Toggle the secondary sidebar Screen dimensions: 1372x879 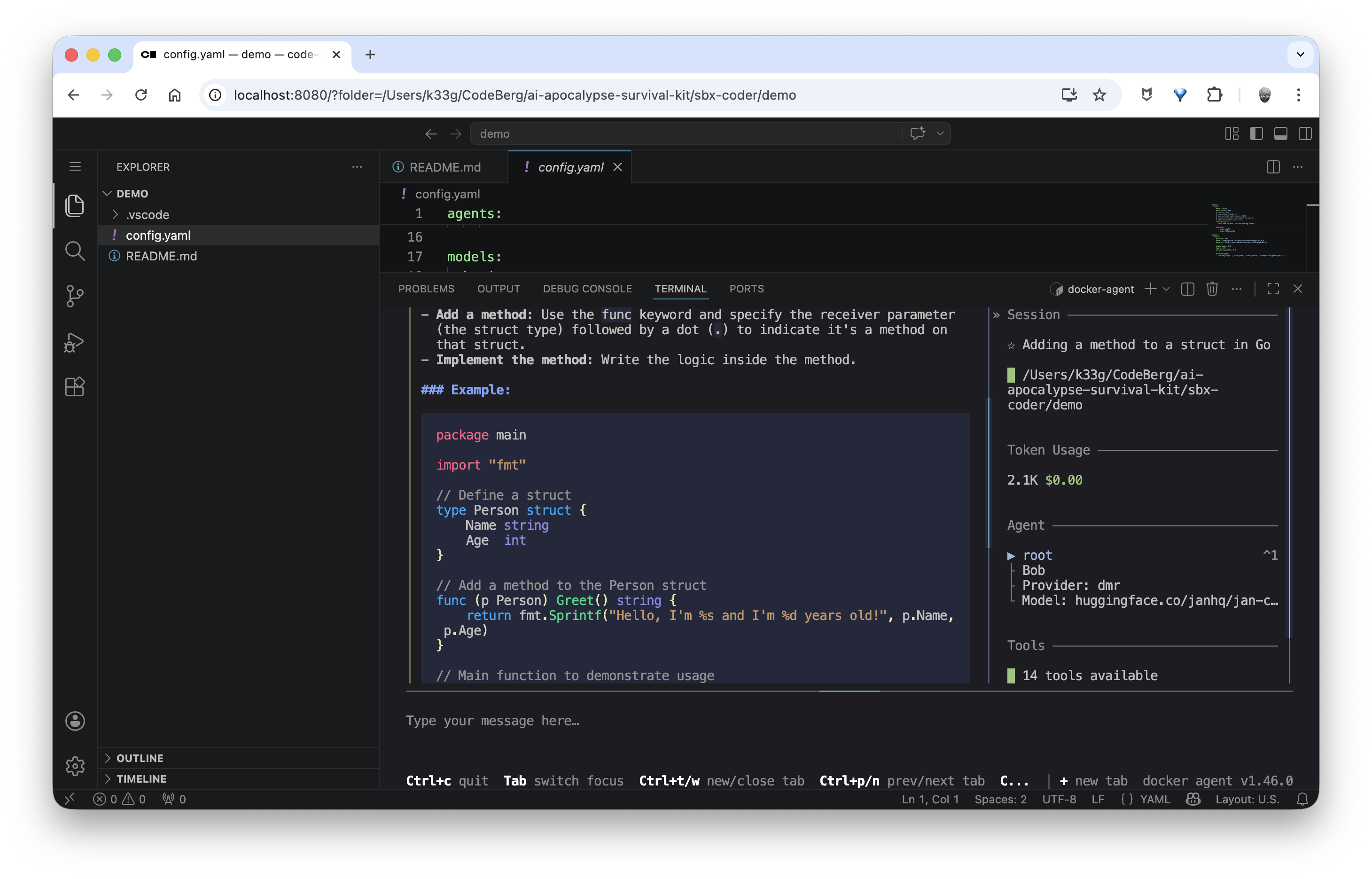point(1306,133)
